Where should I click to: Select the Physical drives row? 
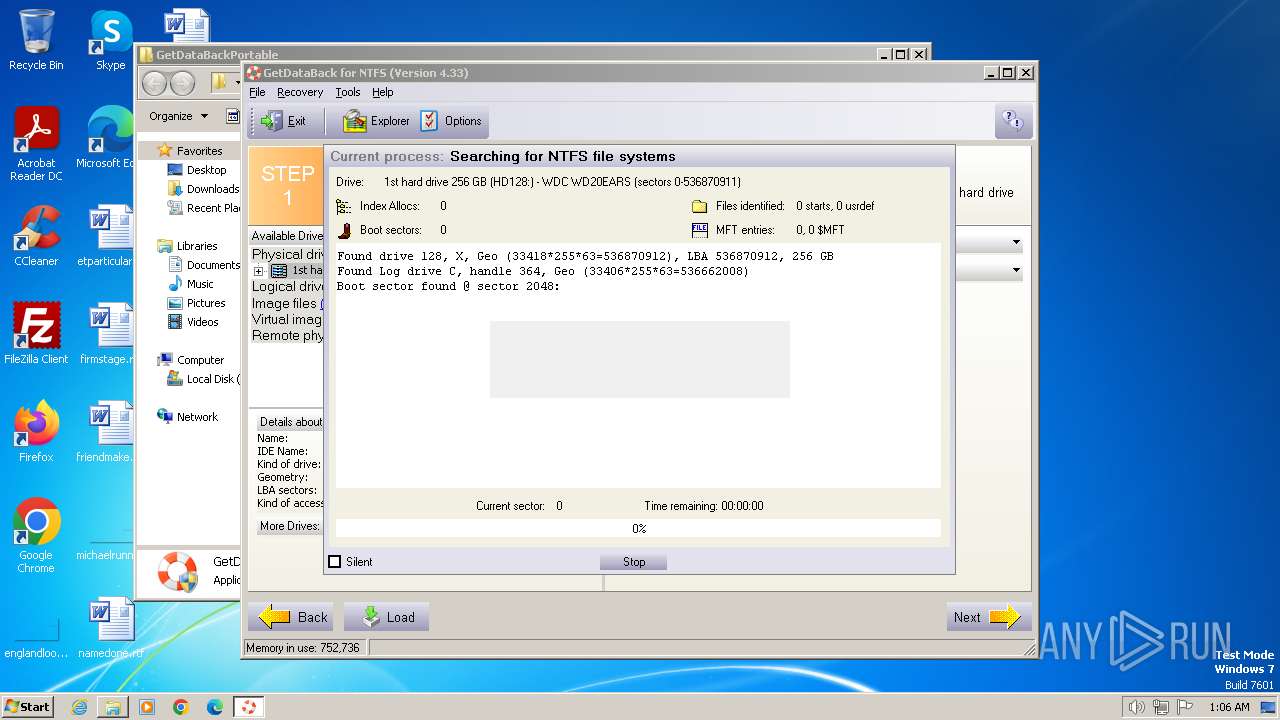(x=287, y=254)
